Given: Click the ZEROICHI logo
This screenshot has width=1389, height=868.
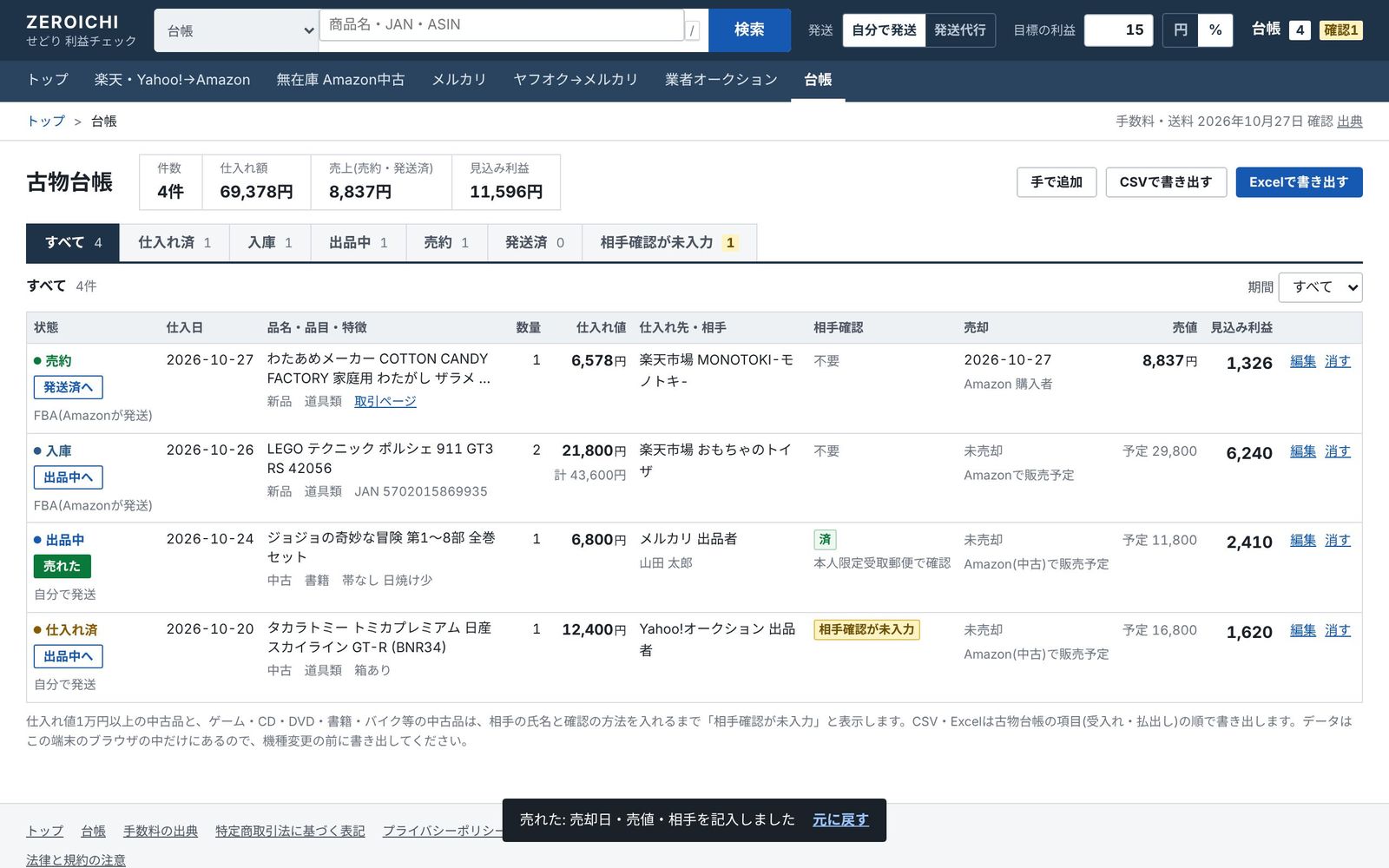Looking at the screenshot, I should pyautogui.click(x=81, y=30).
